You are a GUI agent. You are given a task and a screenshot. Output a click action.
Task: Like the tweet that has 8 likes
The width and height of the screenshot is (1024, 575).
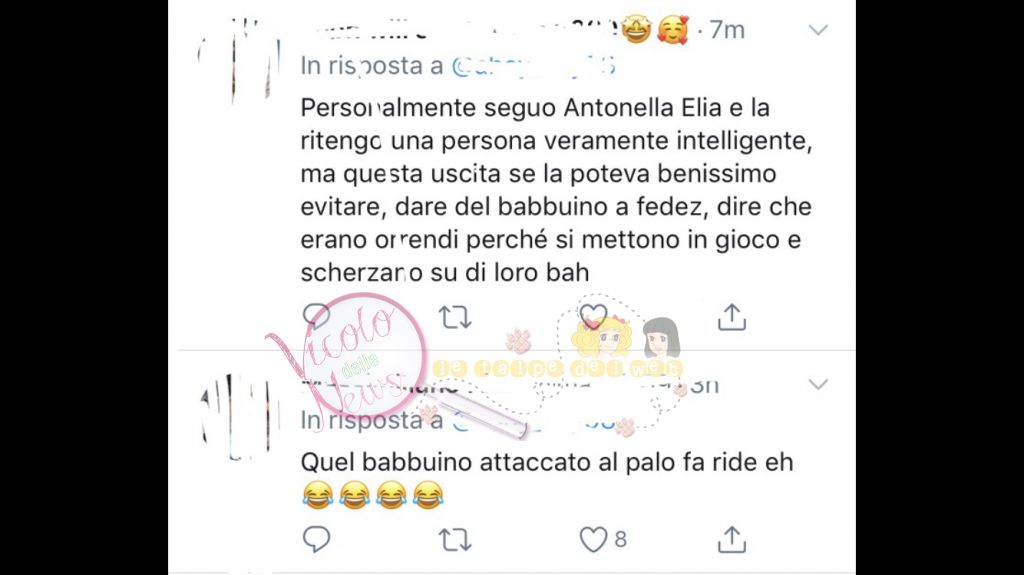pos(593,540)
